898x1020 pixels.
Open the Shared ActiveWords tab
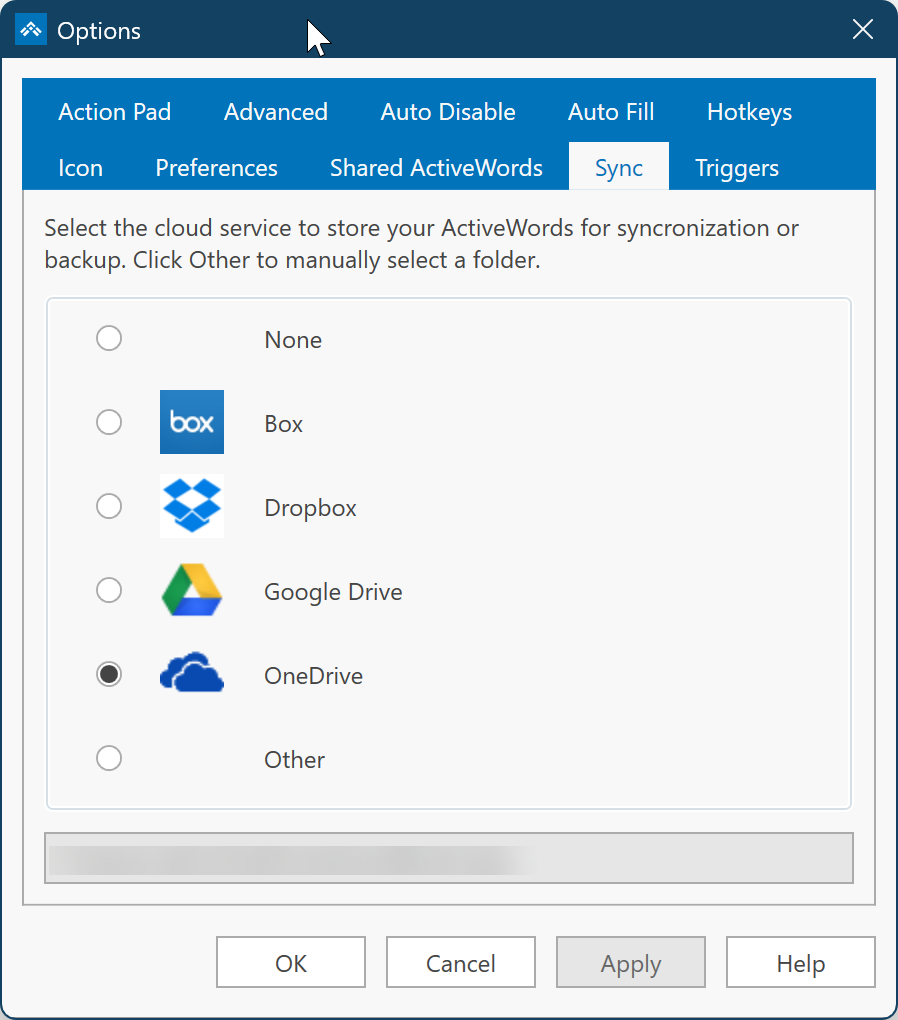pyautogui.click(x=436, y=168)
